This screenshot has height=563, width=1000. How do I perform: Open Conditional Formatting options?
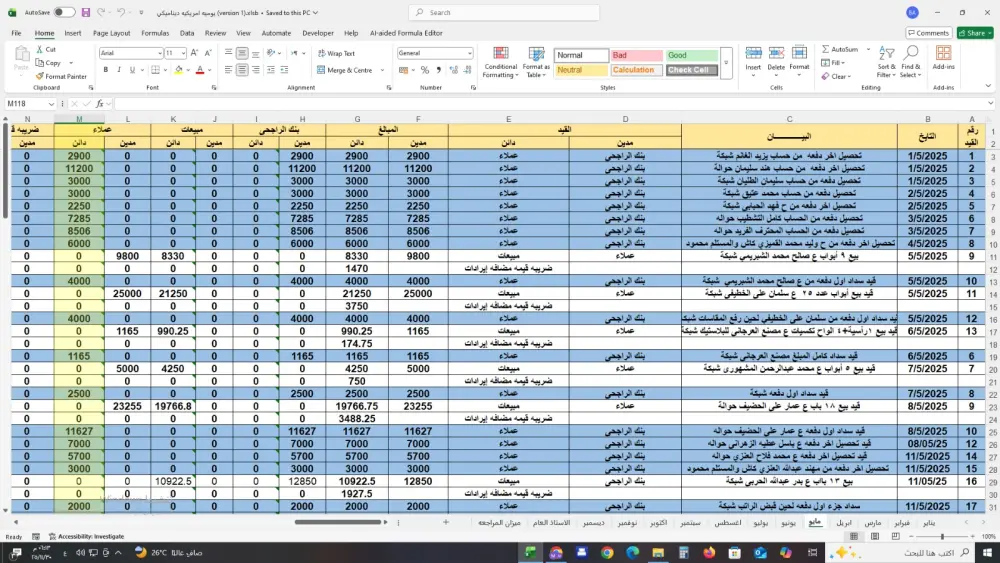[x=501, y=62]
